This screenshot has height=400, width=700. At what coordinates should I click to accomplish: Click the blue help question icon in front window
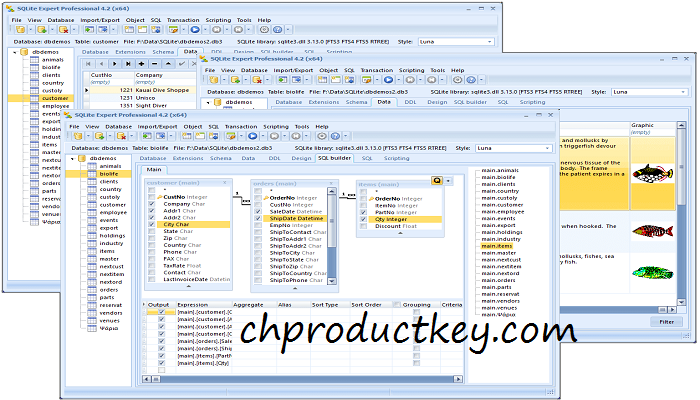pyautogui.click(x=335, y=136)
